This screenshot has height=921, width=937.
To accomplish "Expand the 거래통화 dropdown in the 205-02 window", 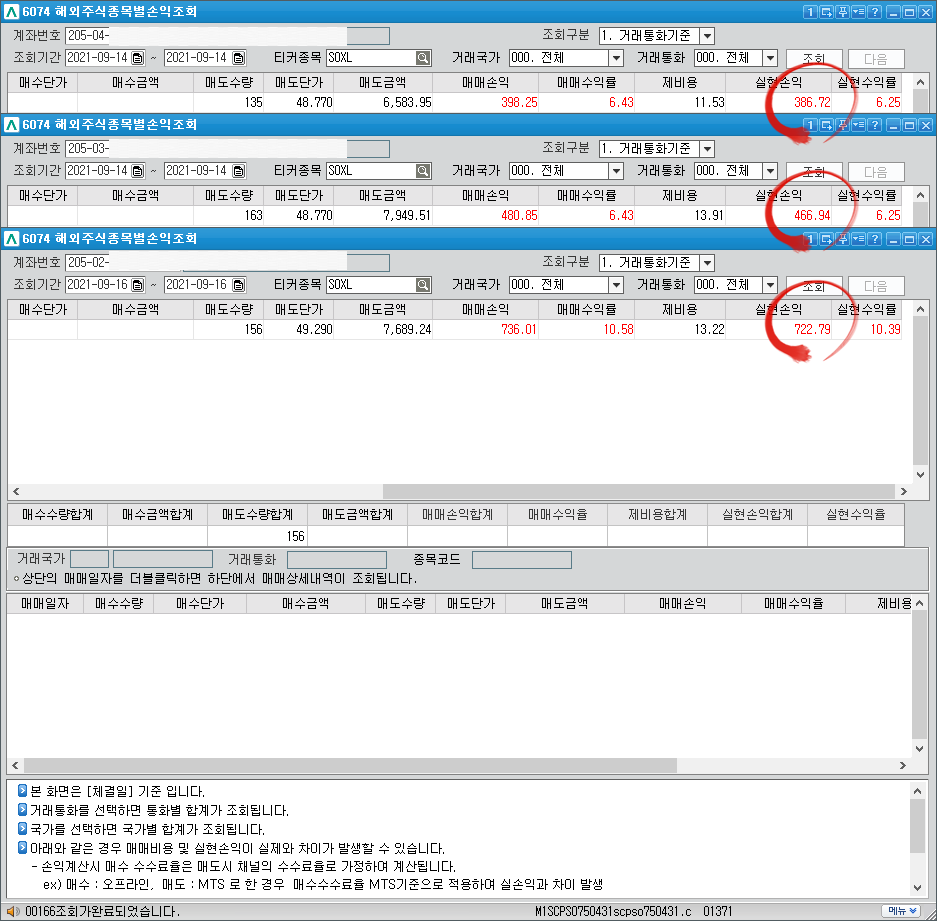I will pos(770,285).
